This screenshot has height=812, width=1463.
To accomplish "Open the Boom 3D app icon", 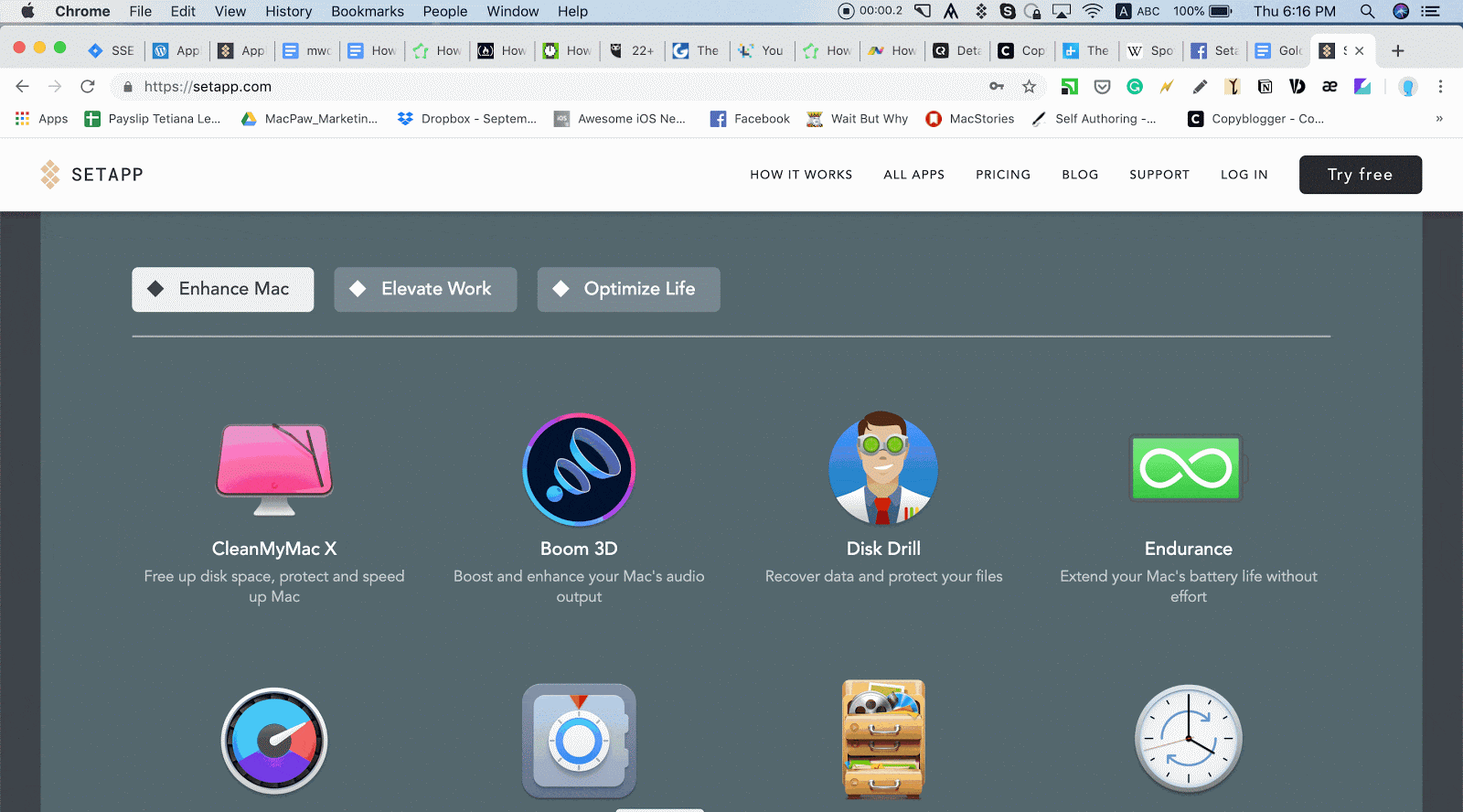I will [579, 469].
